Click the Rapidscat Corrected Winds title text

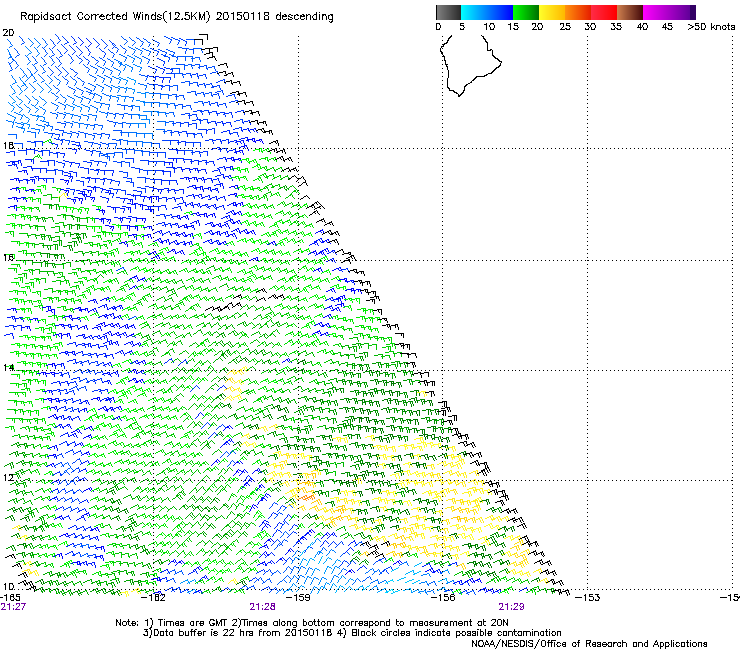(177, 16)
